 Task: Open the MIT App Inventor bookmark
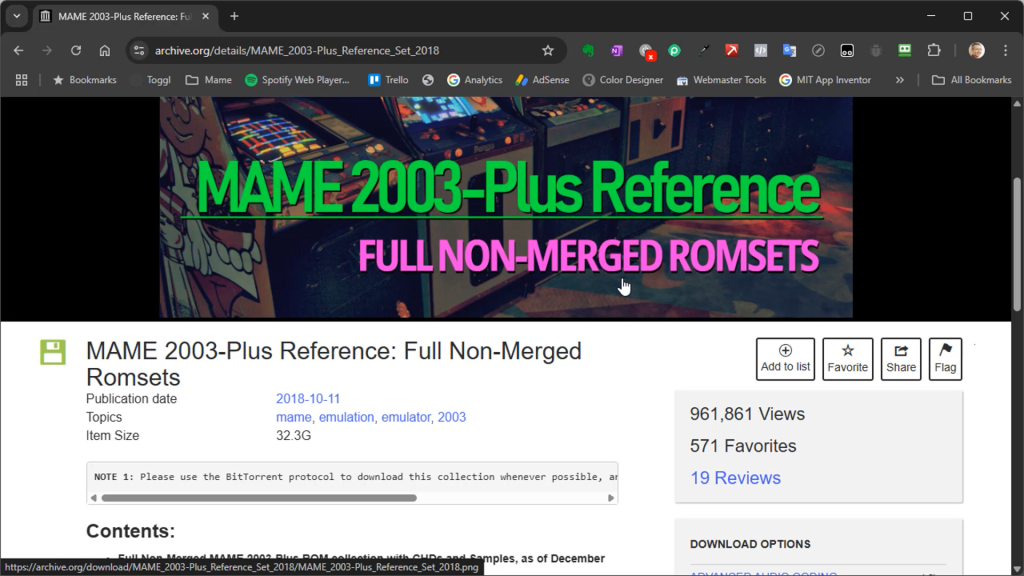point(825,80)
